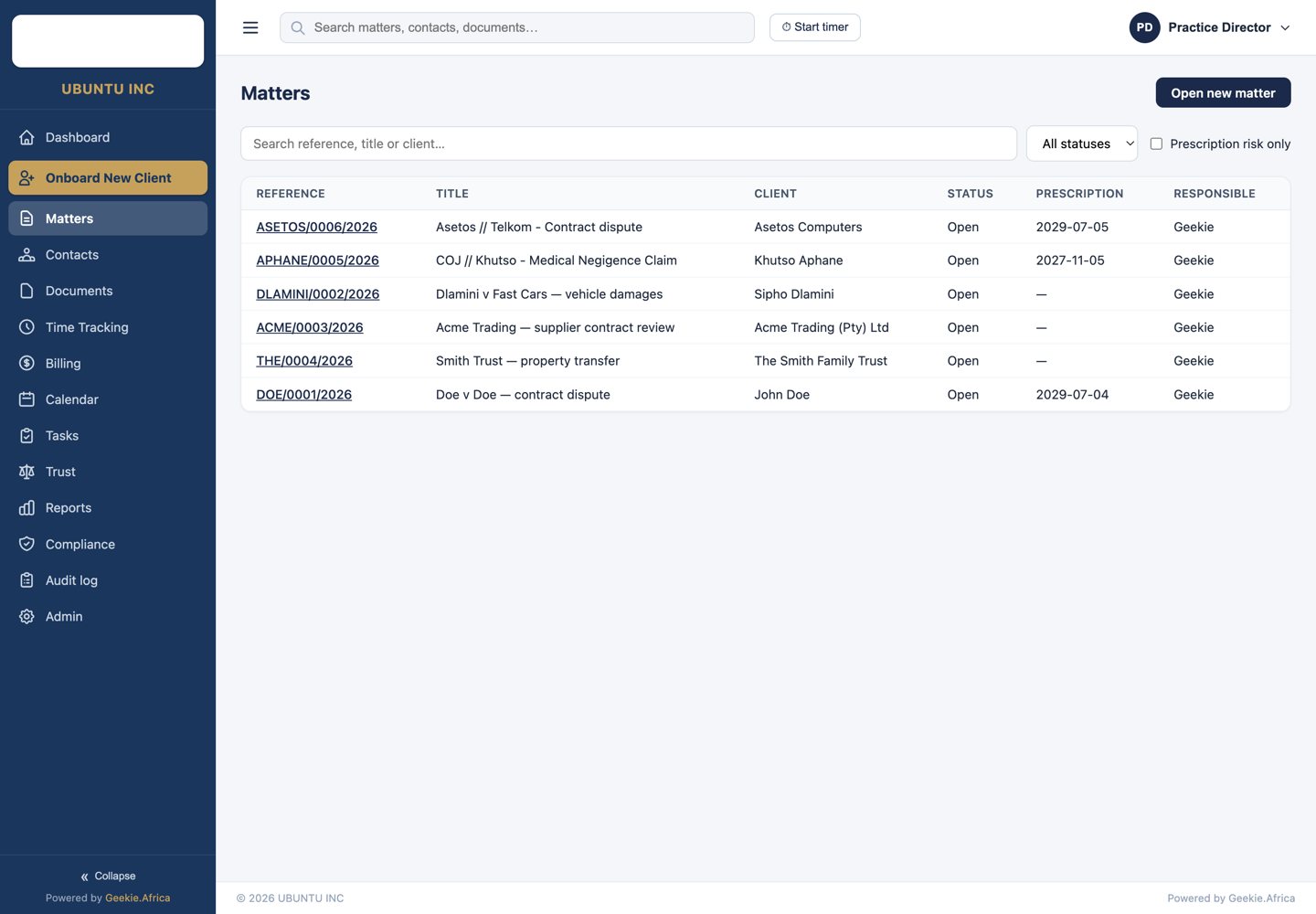Enable Prescription risk only checkbox
Screen dimensions: 1316x914
[x=1156, y=143]
